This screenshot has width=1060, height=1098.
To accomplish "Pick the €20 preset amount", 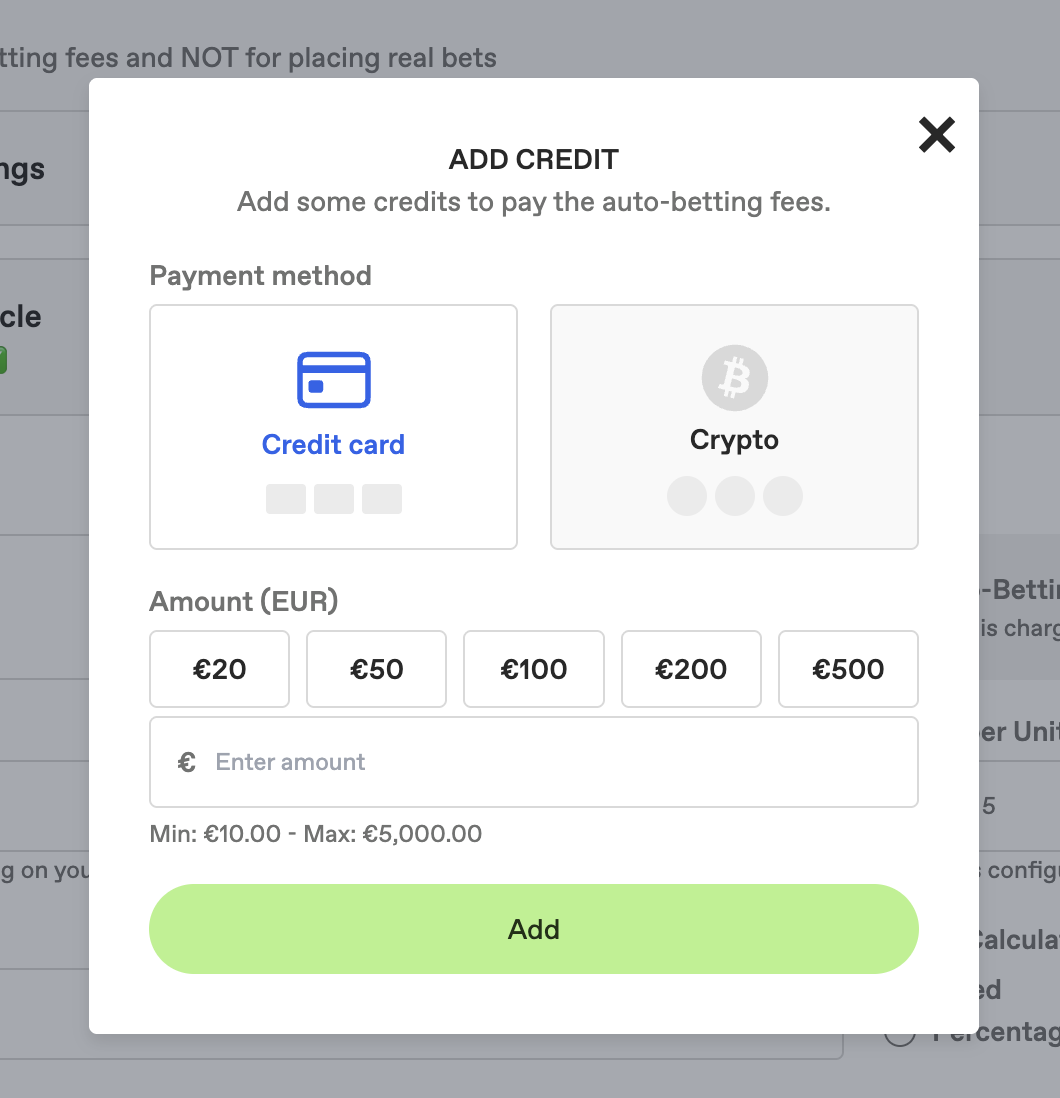I will (220, 669).
